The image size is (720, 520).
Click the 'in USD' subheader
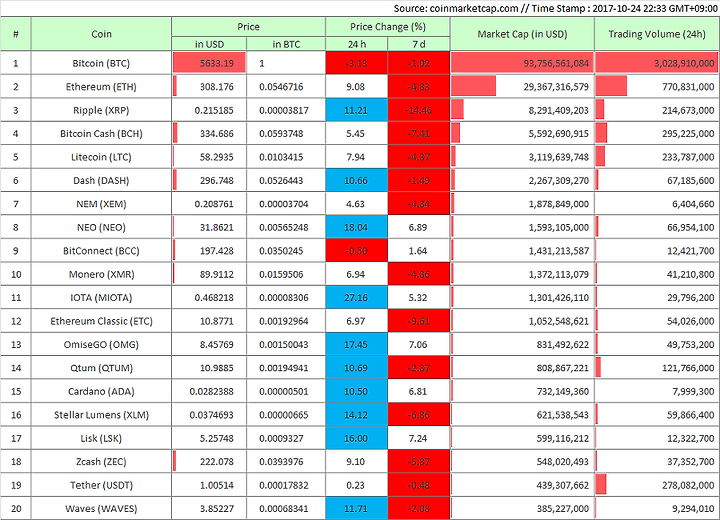[209, 44]
